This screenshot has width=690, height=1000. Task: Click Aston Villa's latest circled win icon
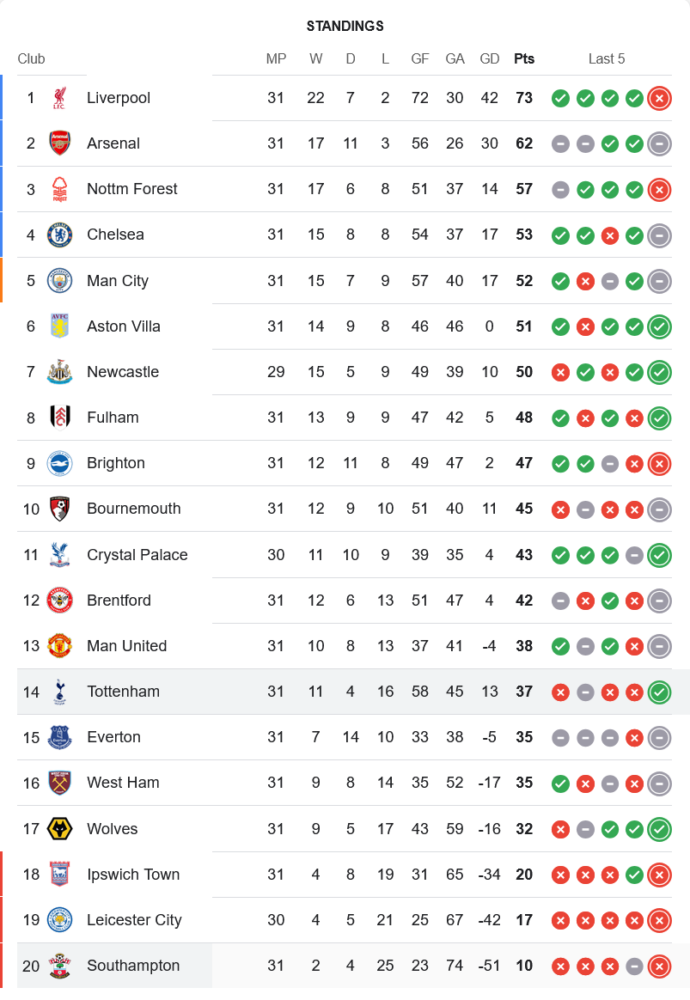pos(659,326)
